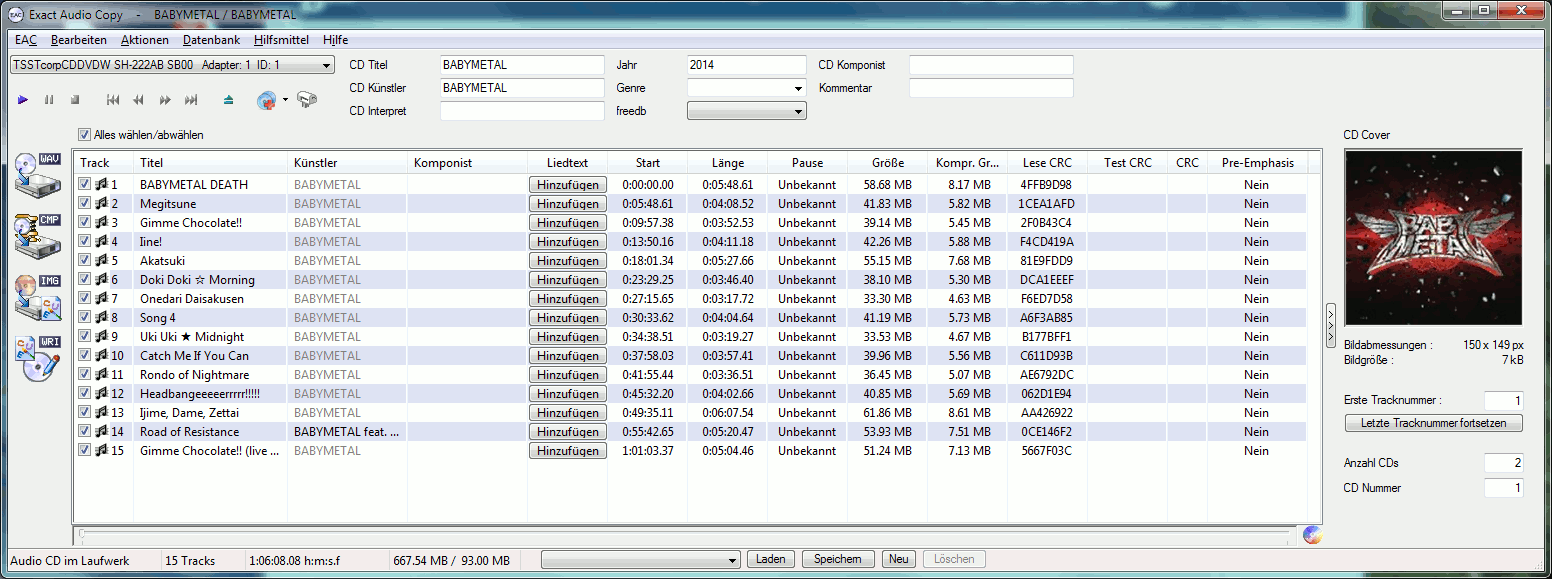
Task: Skip to next track icon
Action: click(191, 100)
